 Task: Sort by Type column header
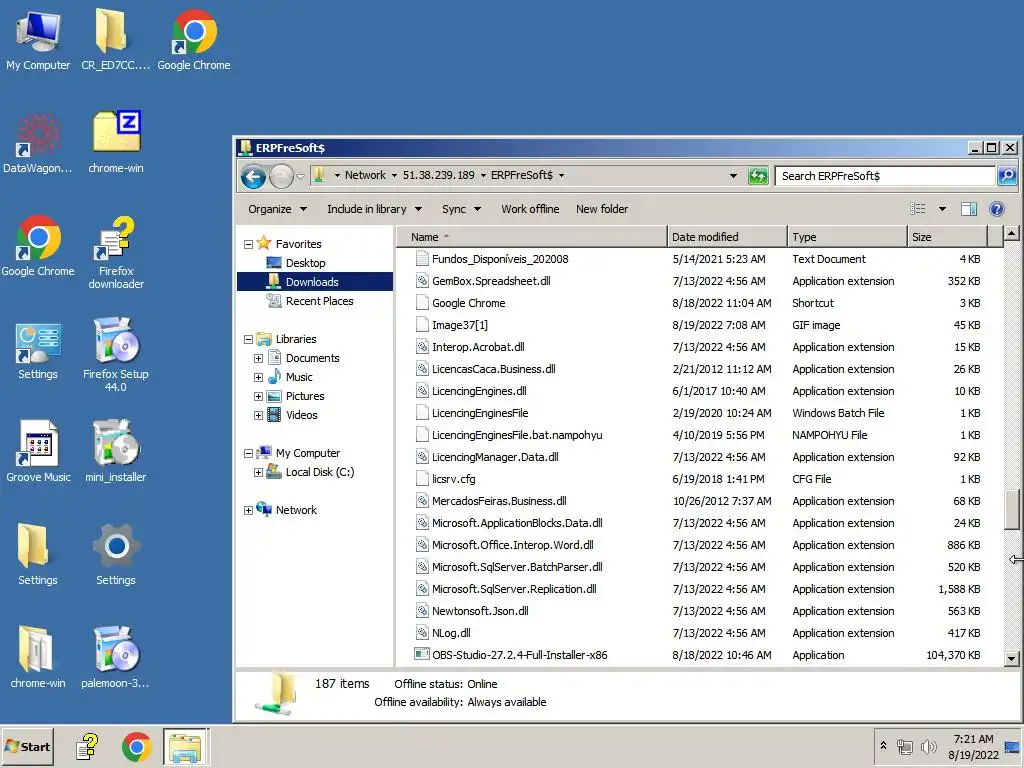(847, 237)
